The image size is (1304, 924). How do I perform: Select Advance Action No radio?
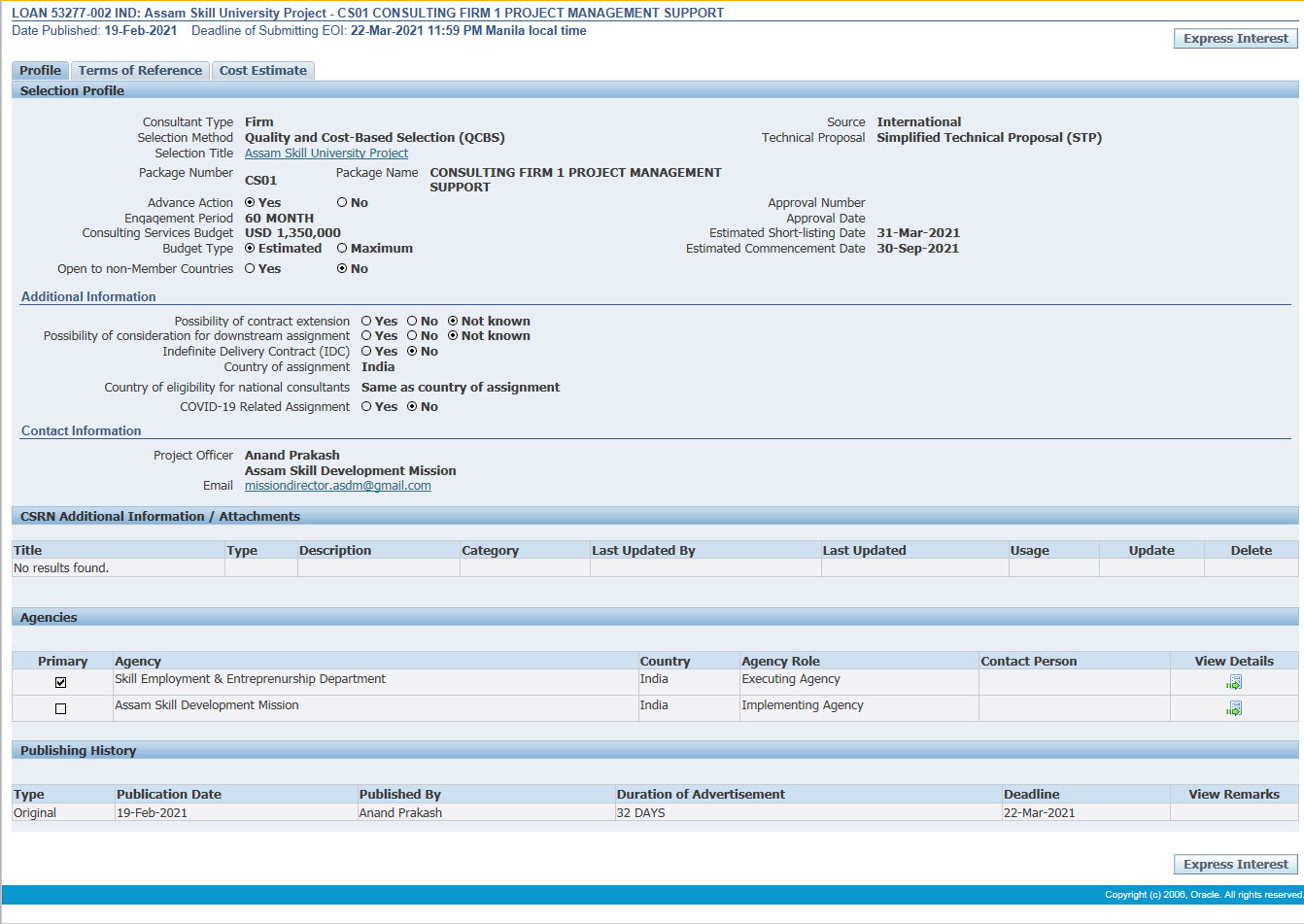342,202
